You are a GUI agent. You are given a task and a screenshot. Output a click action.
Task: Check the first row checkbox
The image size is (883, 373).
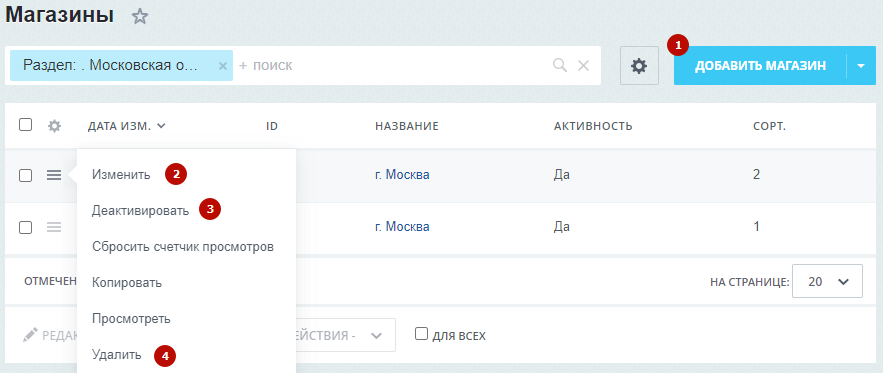pyautogui.click(x=25, y=175)
